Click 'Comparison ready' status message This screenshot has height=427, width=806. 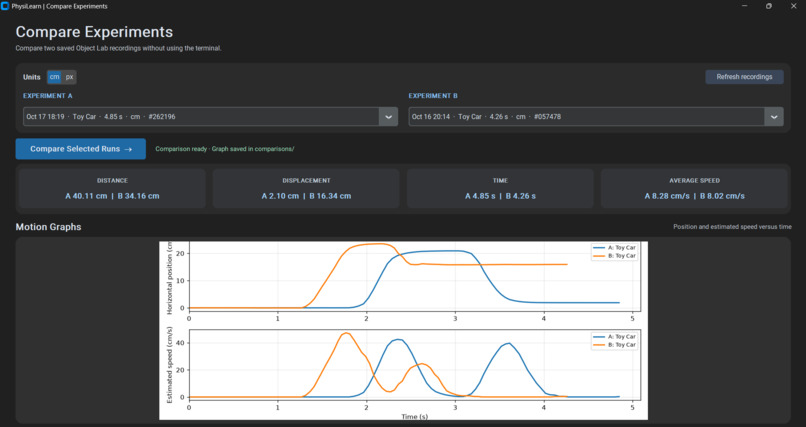pyautogui.click(x=225, y=149)
